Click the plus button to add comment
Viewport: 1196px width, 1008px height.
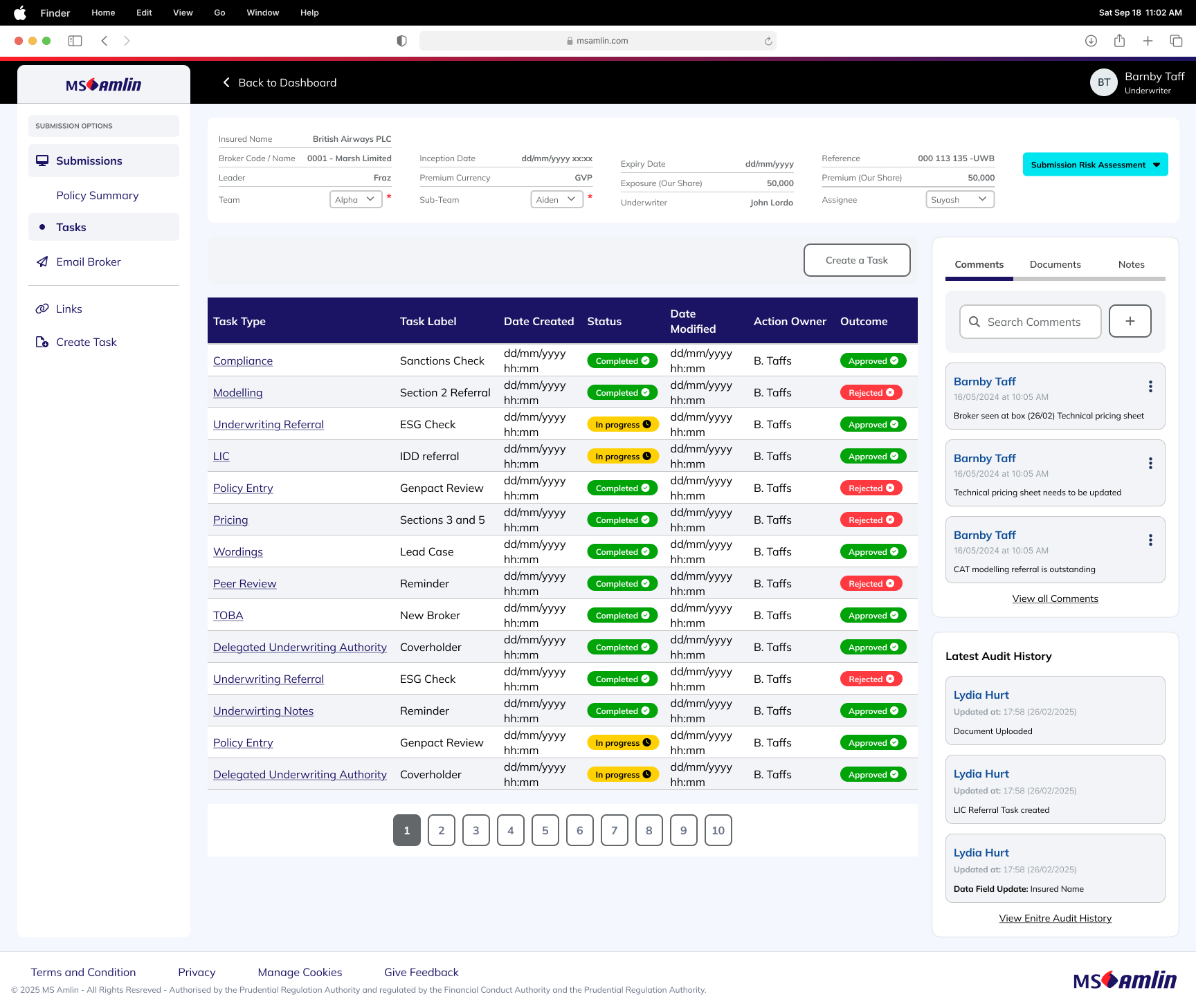1130,321
